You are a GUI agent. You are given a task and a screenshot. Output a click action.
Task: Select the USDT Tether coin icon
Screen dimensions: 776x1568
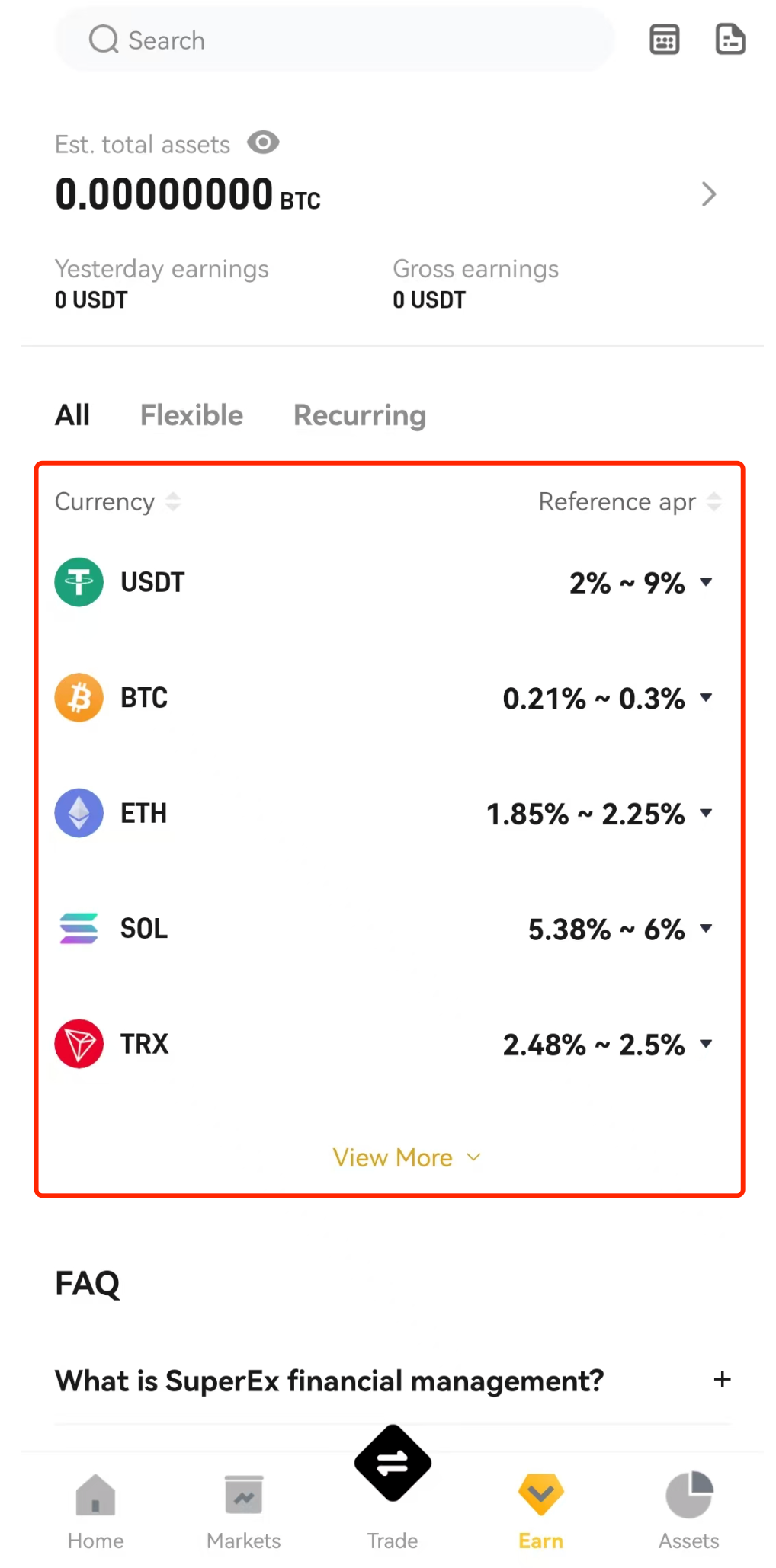pos(79,582)
